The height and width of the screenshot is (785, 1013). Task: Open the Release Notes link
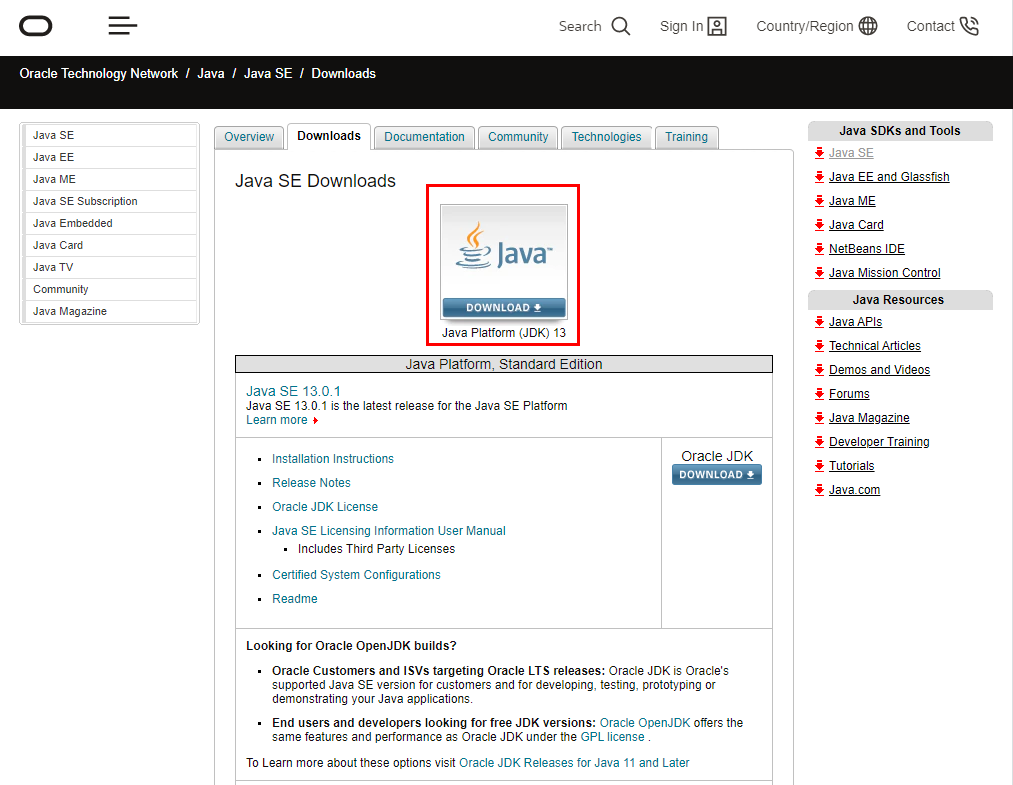click(x=311, y=483)
